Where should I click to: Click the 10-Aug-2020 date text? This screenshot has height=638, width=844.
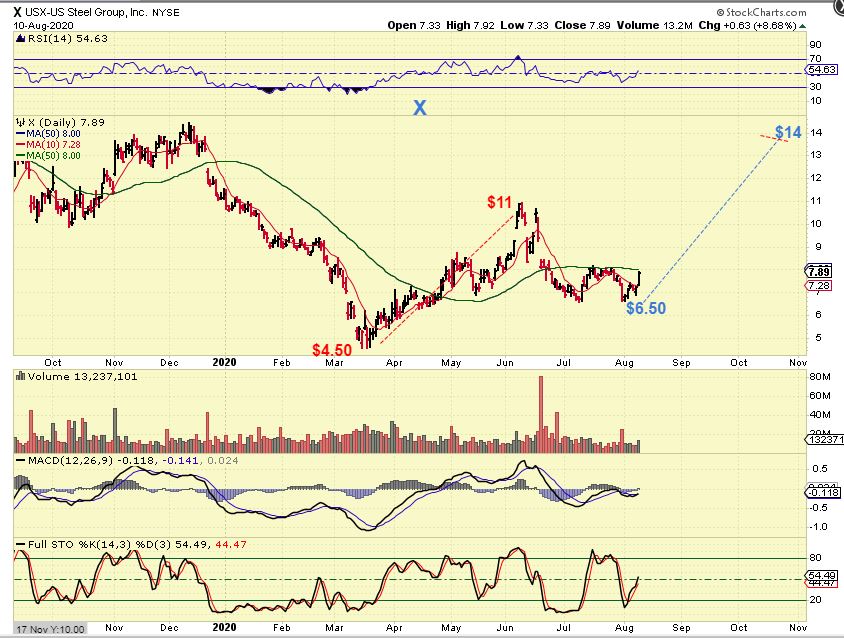44,25
